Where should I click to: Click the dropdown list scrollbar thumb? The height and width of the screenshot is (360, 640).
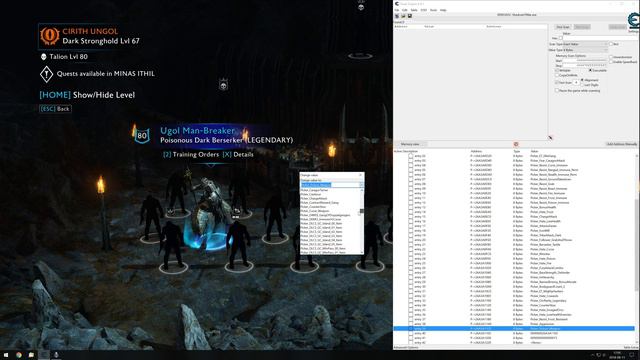(x=361, y=211)
